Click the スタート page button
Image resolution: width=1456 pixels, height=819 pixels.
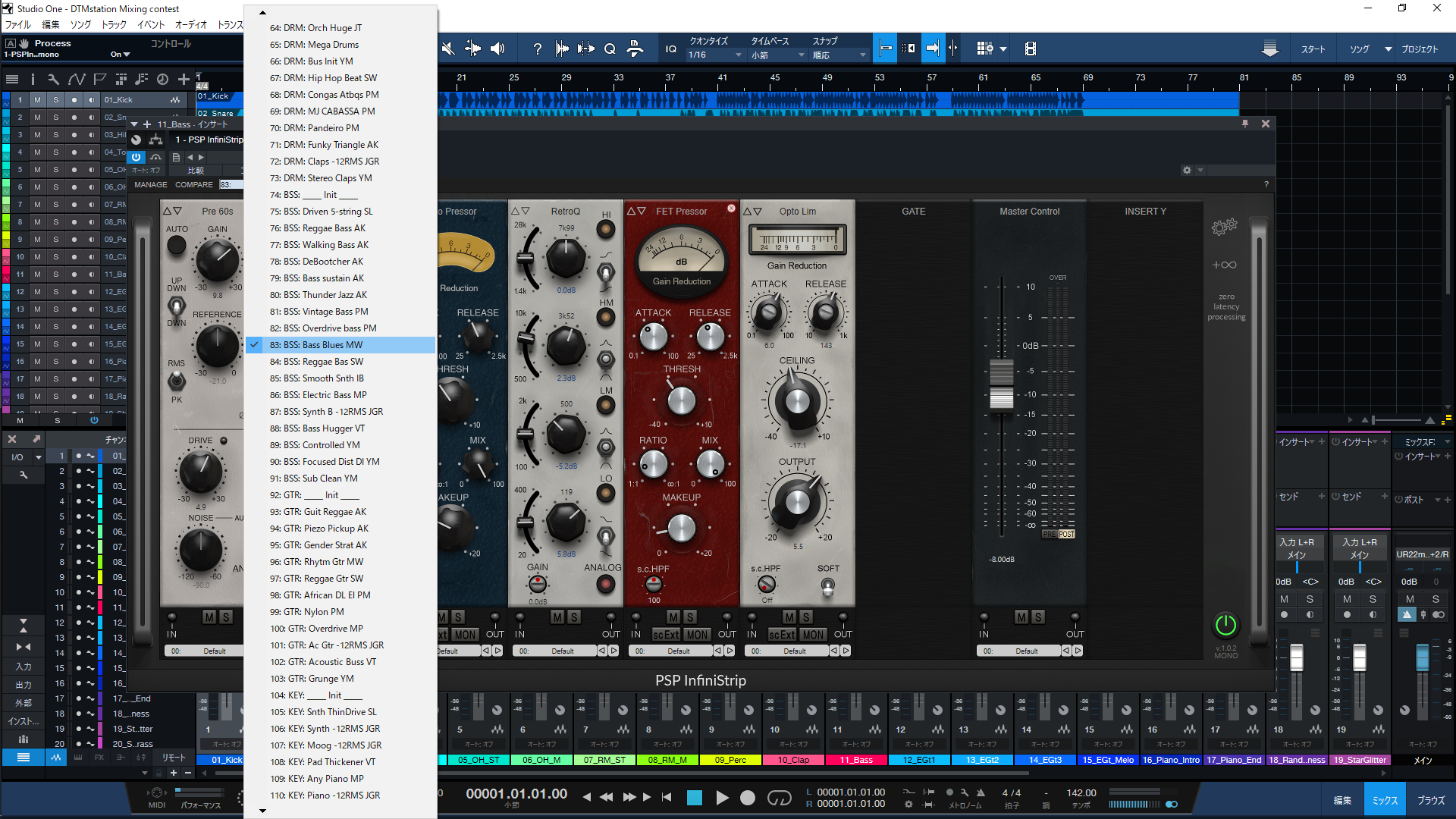[x=1313, y=49]
